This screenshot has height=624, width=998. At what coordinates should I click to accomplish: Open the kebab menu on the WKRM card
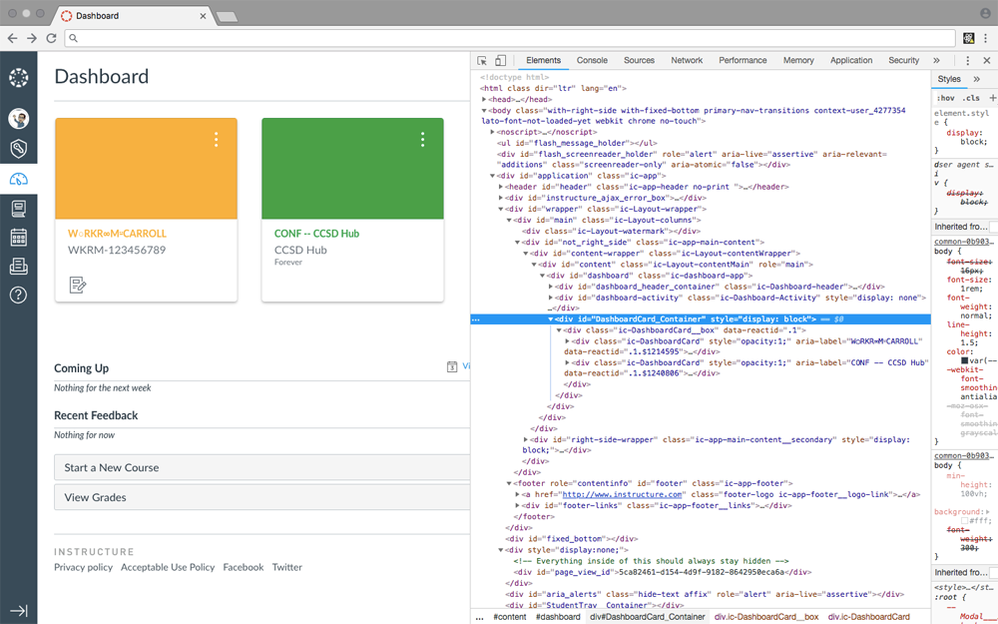(x=217, y=140)
